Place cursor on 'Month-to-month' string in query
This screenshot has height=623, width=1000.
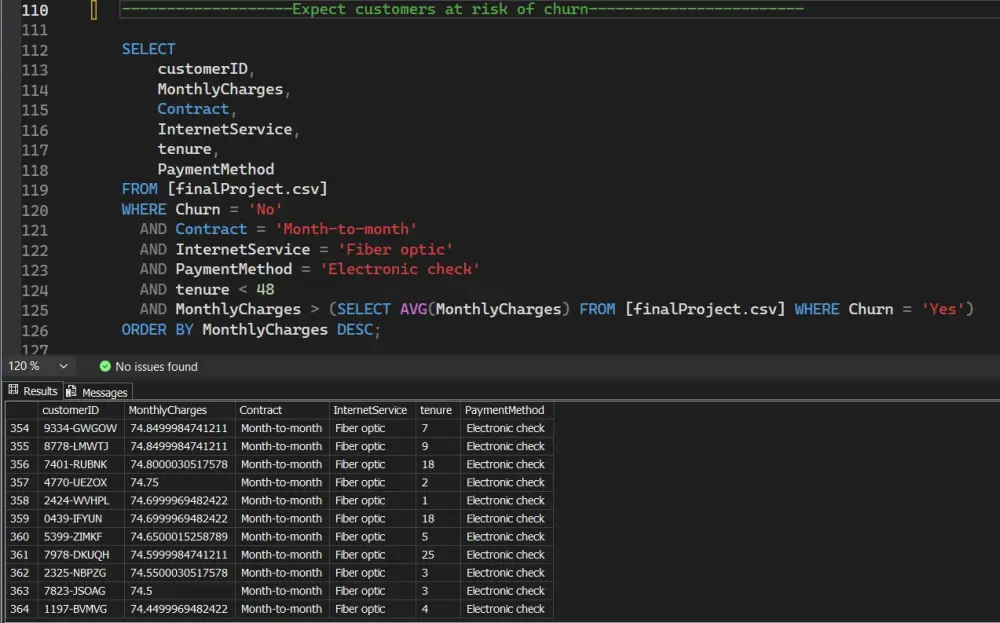point(346,229)
